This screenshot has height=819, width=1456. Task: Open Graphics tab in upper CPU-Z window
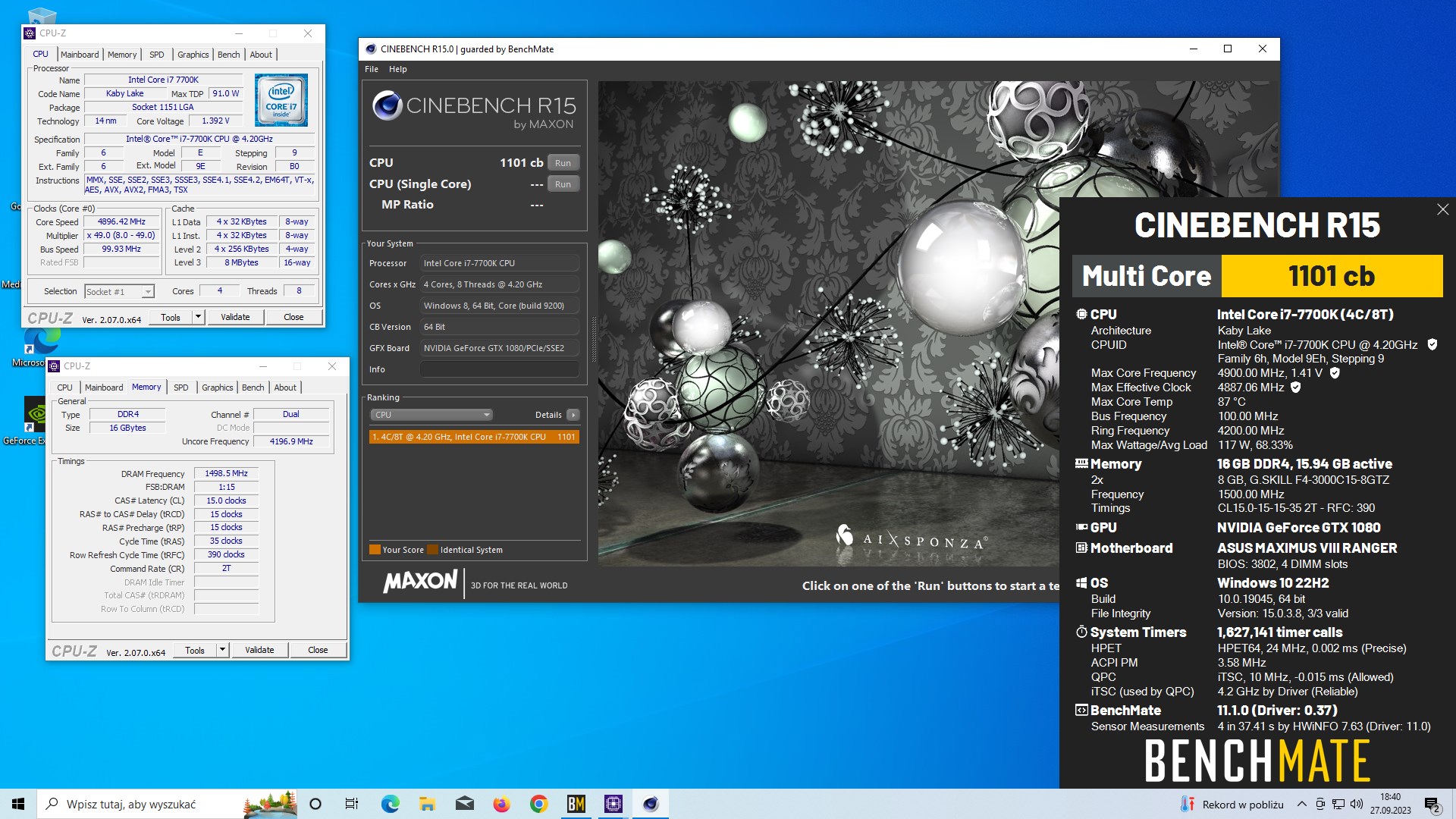tap(193, 55)
